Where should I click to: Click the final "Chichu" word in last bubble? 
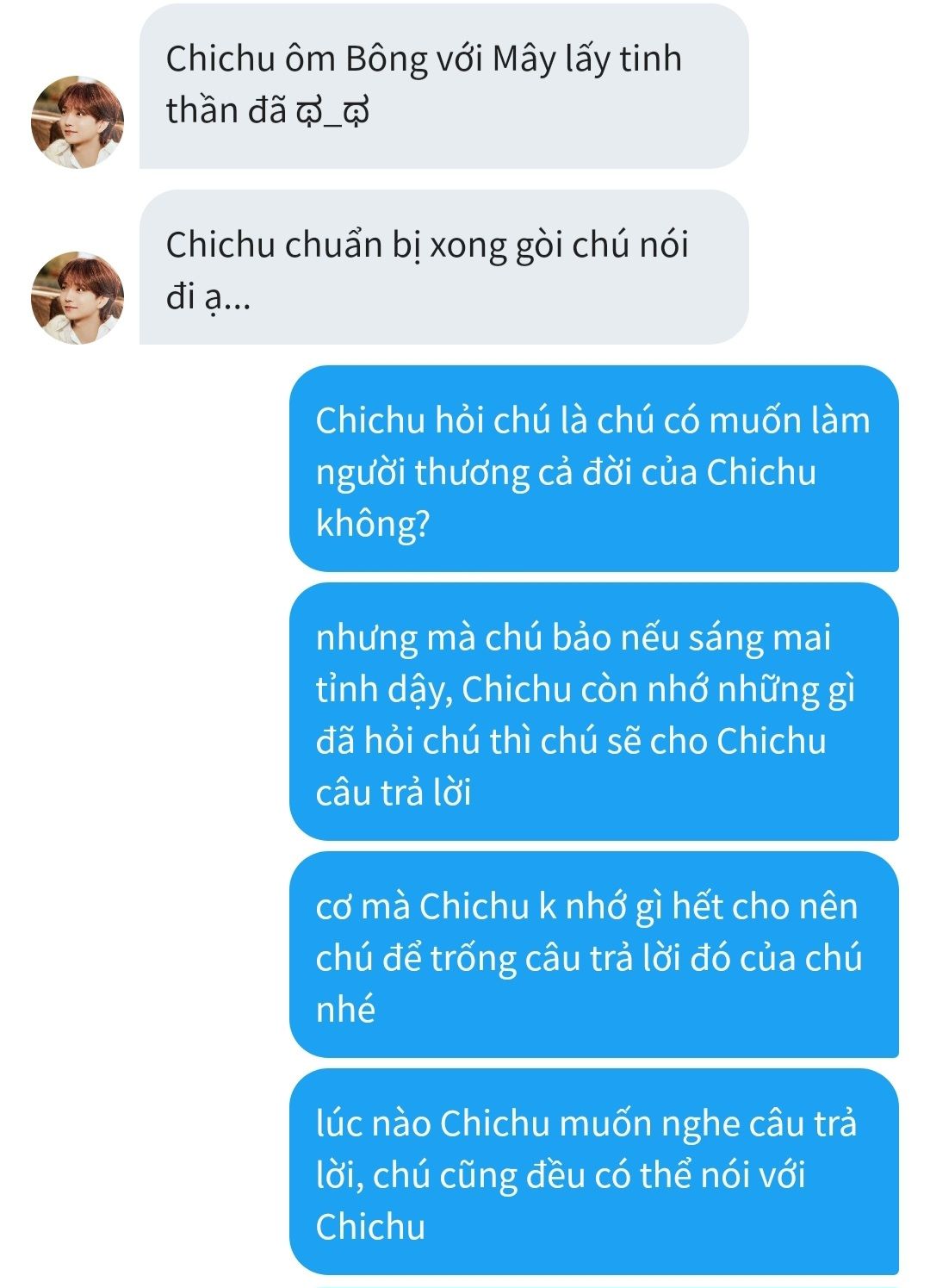(x=370, y=1226)
